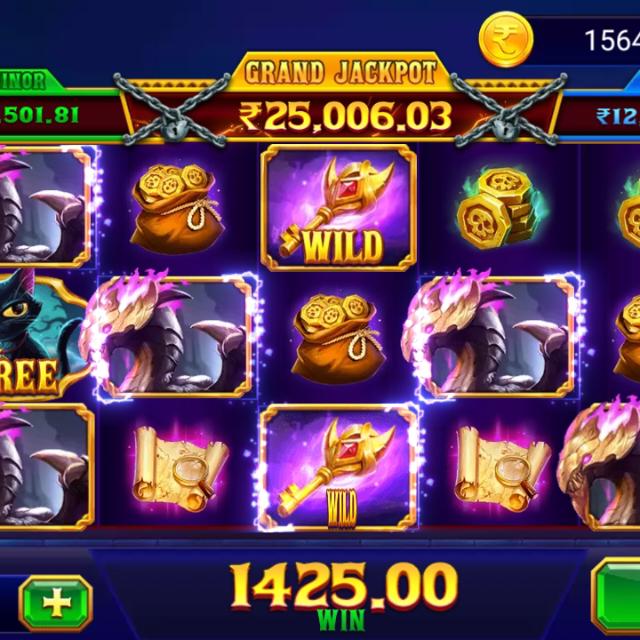Tap the 1425.00 win amount display
This screenshot has height=640, width=640.
pyautogui.click(x=344, y=587)
